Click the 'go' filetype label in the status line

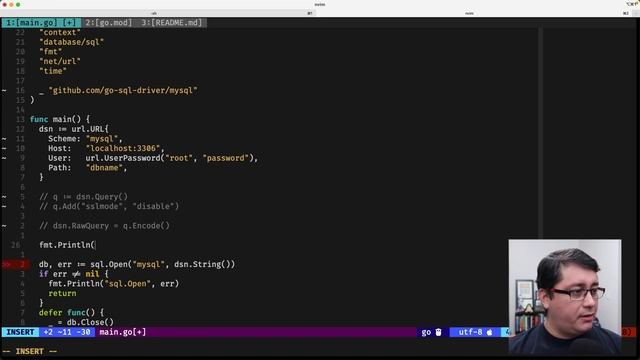(426, 332)
